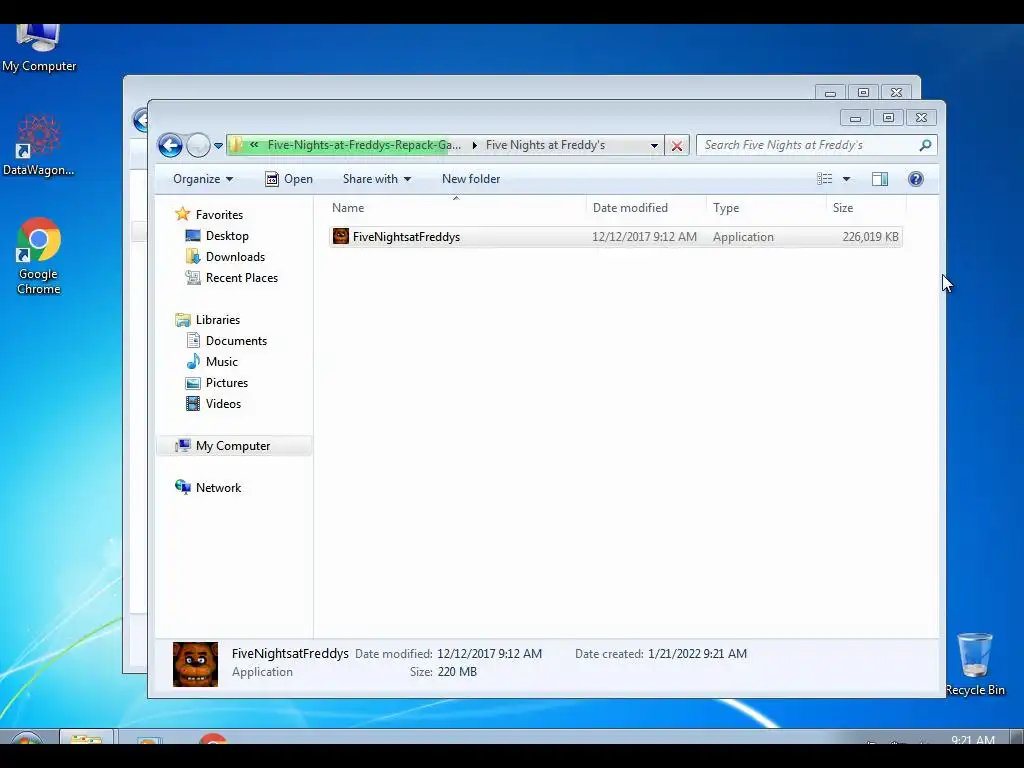This screenshot has width=1024, height=768.
Task: Select the My Computer desktop icon
Action: 39,49
